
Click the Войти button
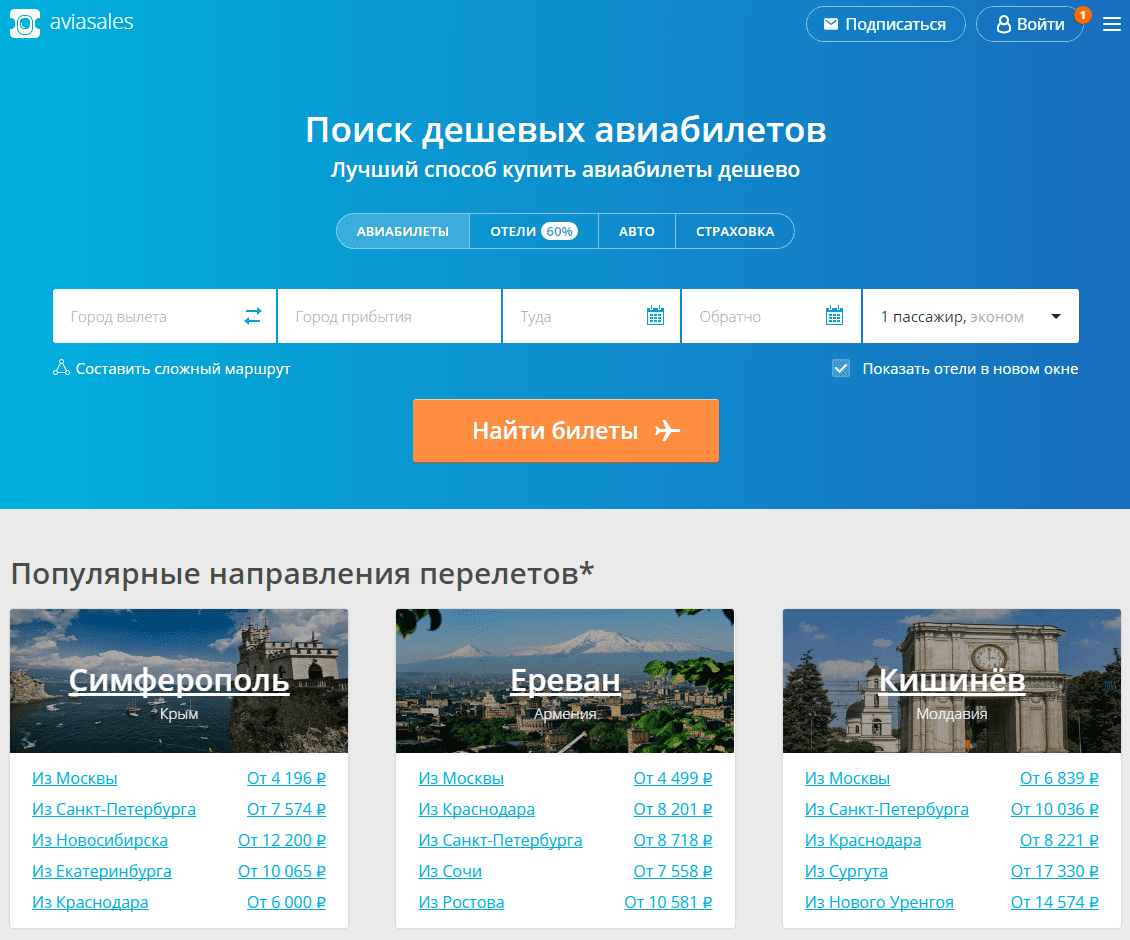pos(1030,25)
